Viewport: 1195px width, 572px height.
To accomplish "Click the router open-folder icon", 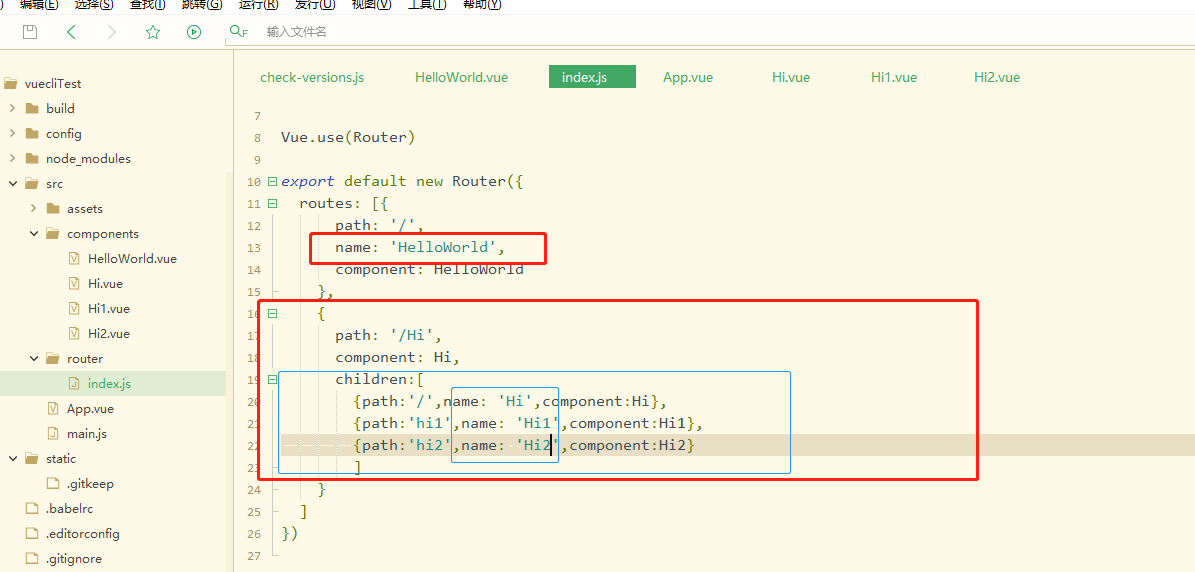I will click(x=53, y=358).
